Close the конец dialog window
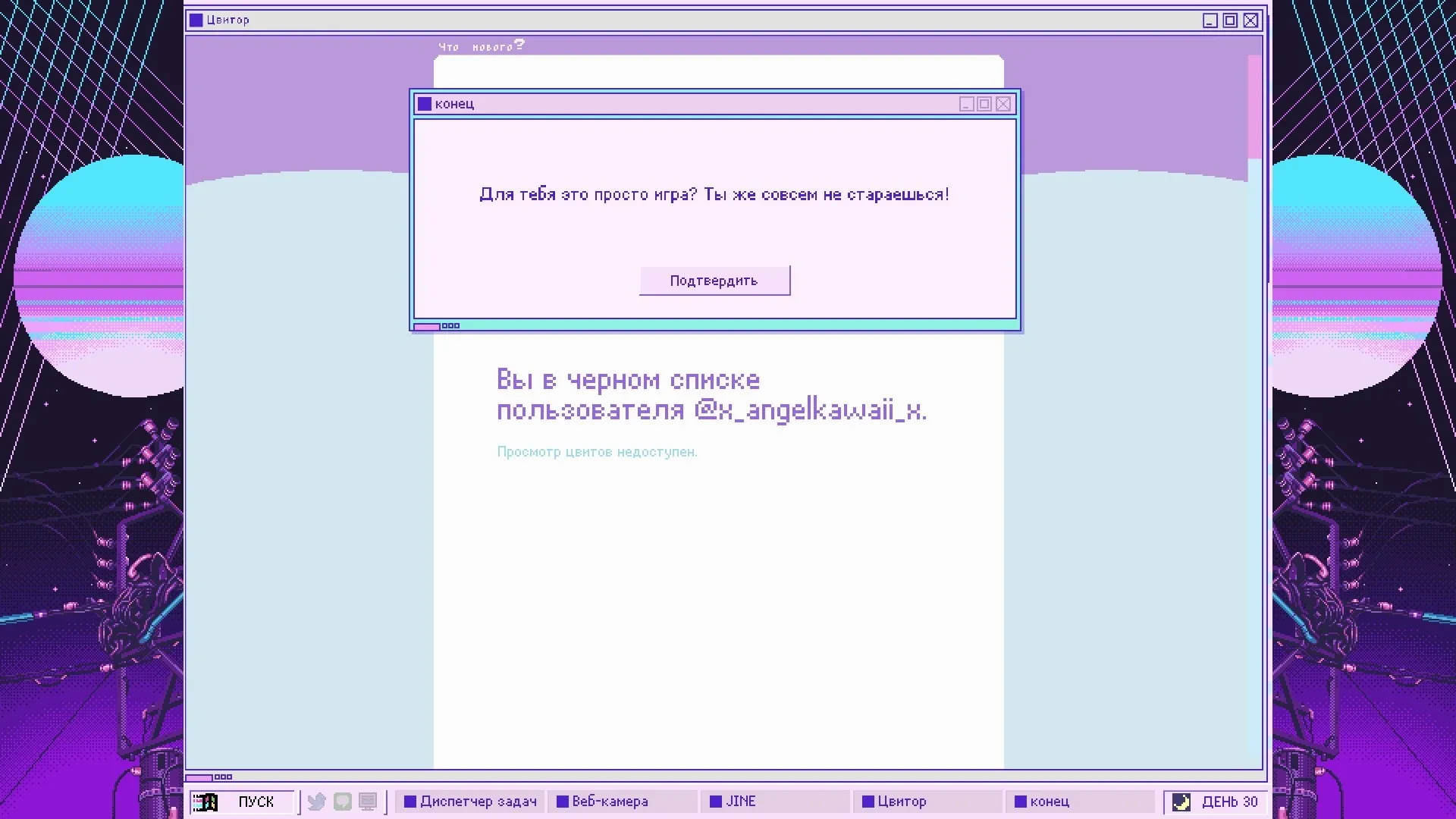 click(x=1003, y=104)
